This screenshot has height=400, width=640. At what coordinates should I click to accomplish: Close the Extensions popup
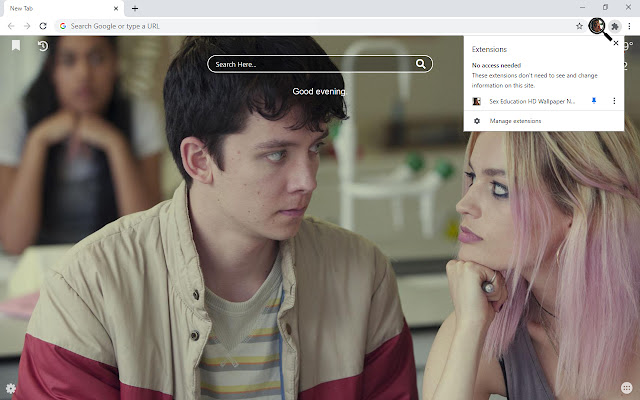point(616,43)
